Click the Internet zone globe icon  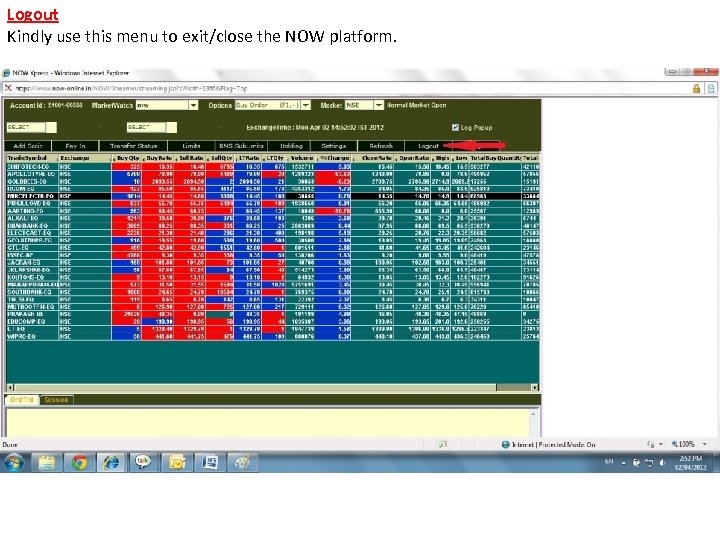coord(506,444)
